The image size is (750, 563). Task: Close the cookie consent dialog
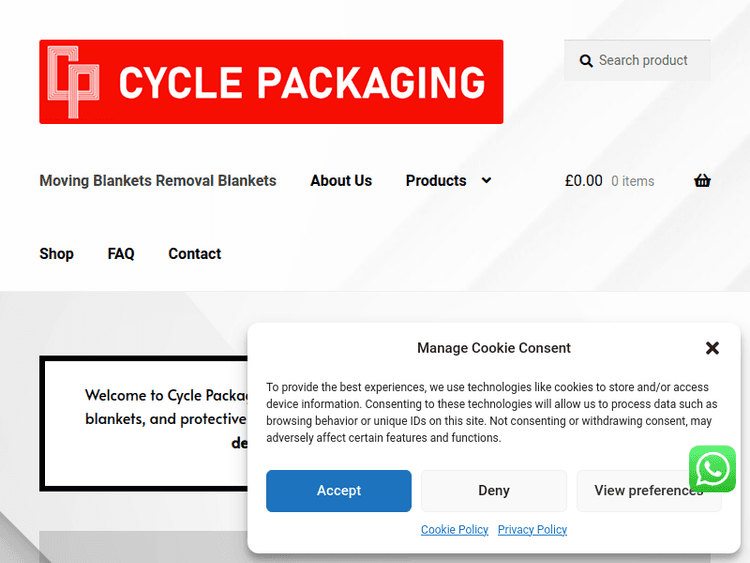click(712, 348)
